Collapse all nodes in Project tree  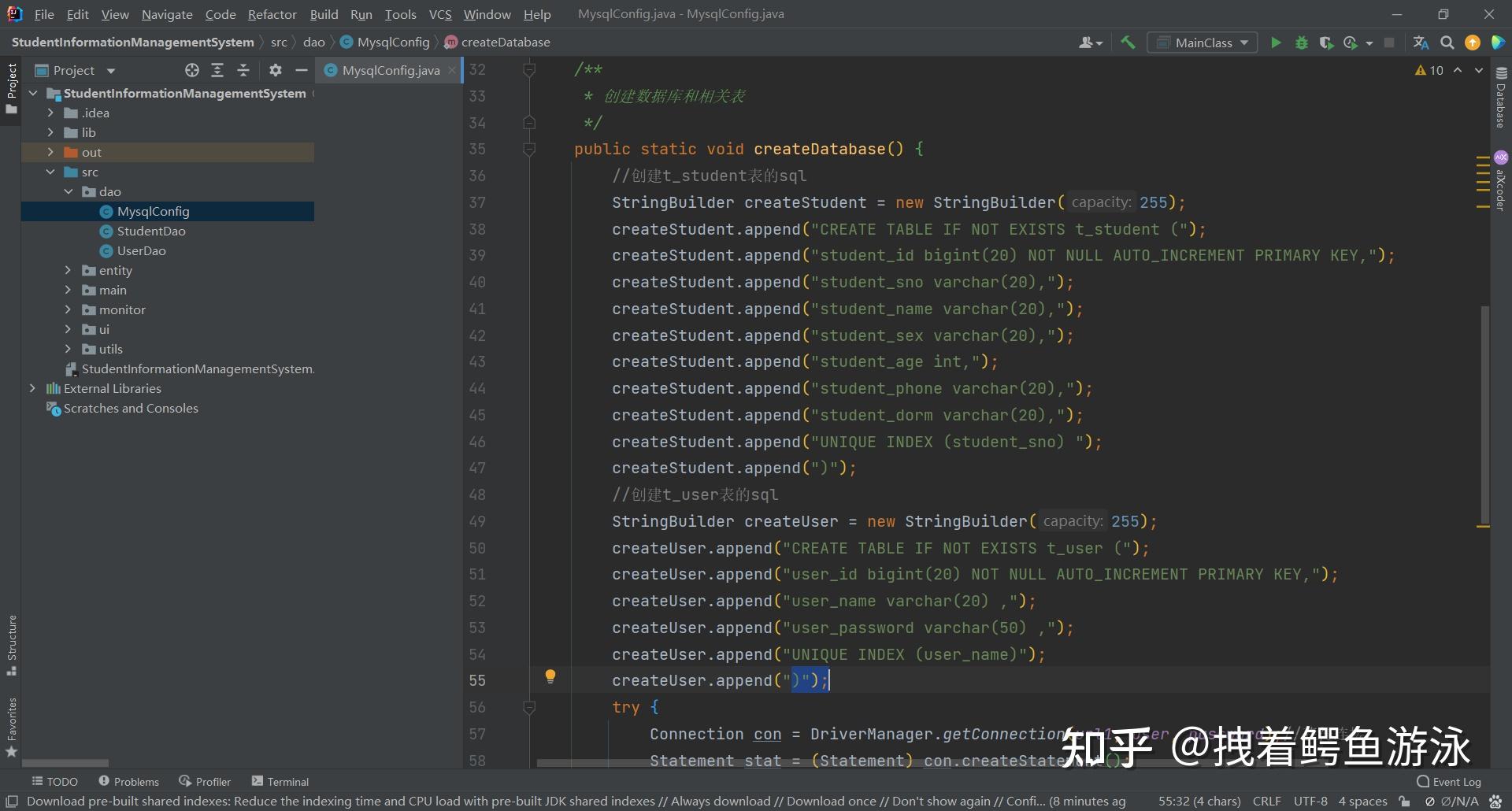tap(243, 70)
